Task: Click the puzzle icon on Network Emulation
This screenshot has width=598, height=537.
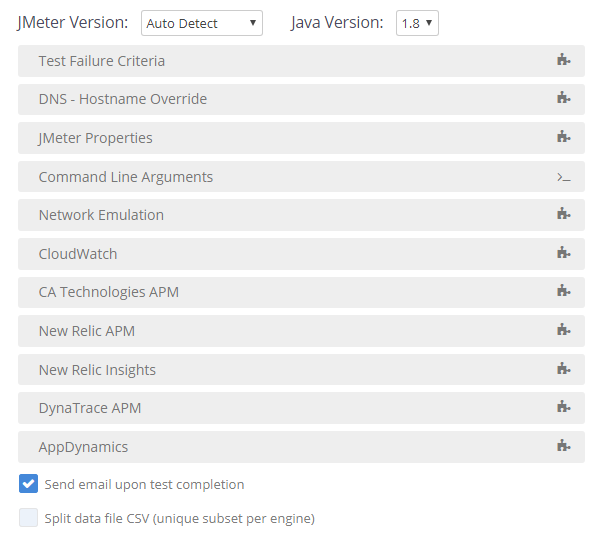Action: [563, 214]
